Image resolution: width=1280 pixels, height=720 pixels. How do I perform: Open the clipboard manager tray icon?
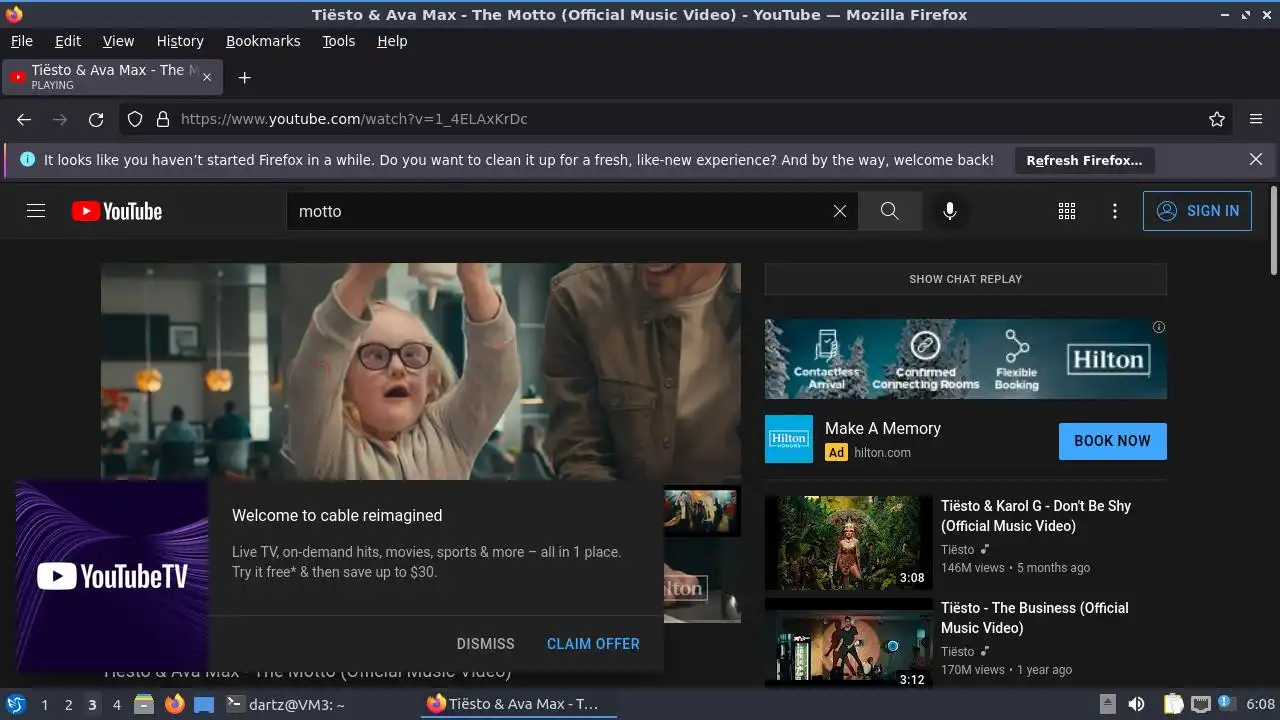[x=1174, y=704]
